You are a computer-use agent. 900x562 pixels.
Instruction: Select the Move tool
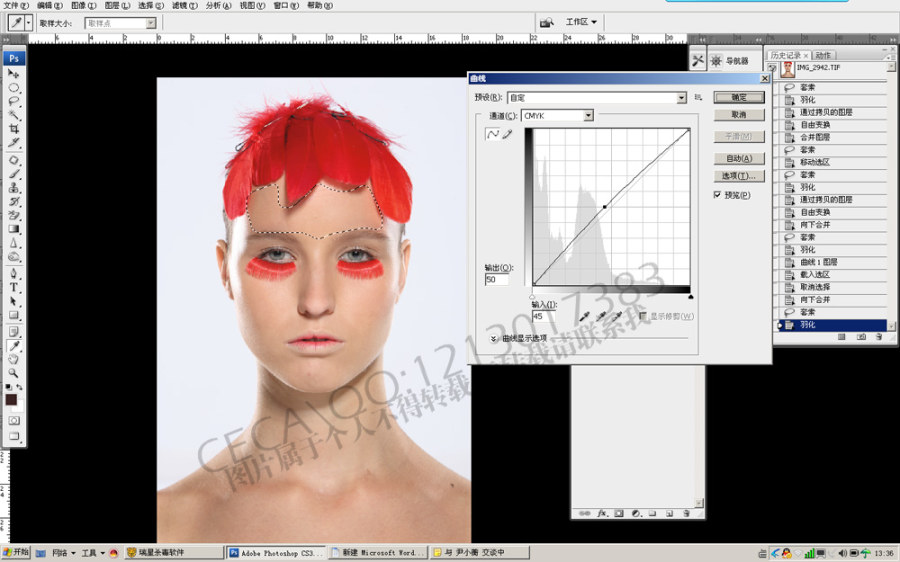(14, 73)
